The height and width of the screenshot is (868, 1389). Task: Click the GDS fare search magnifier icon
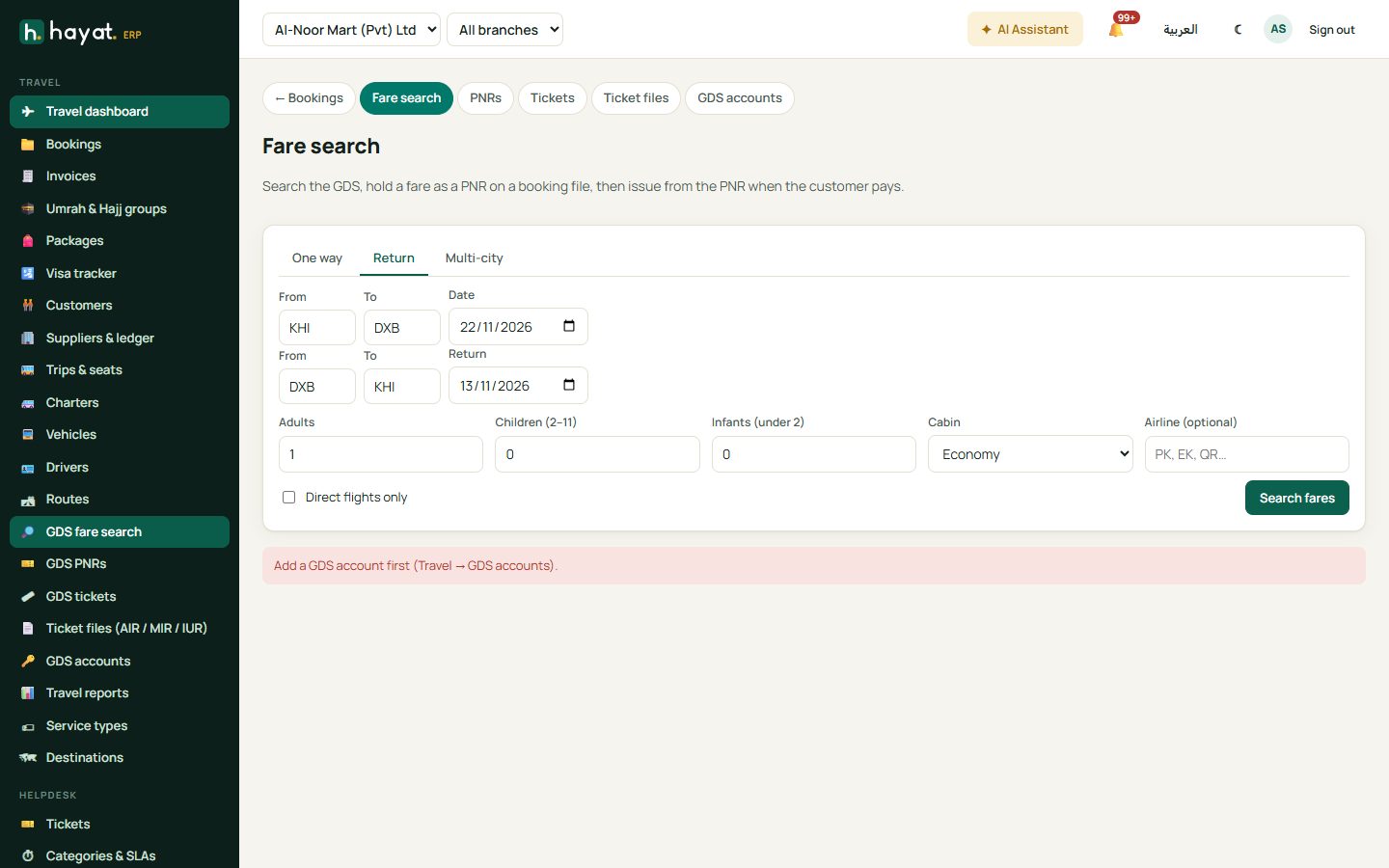(28, 532)
